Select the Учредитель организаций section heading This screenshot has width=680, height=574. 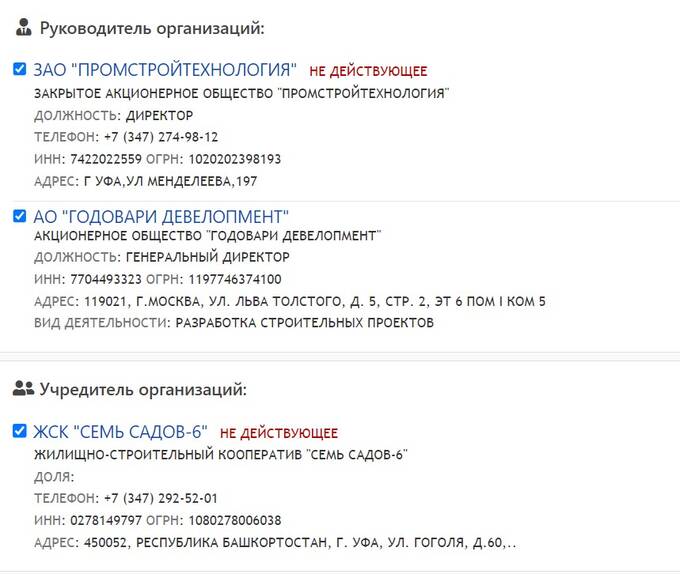(143, 389)
